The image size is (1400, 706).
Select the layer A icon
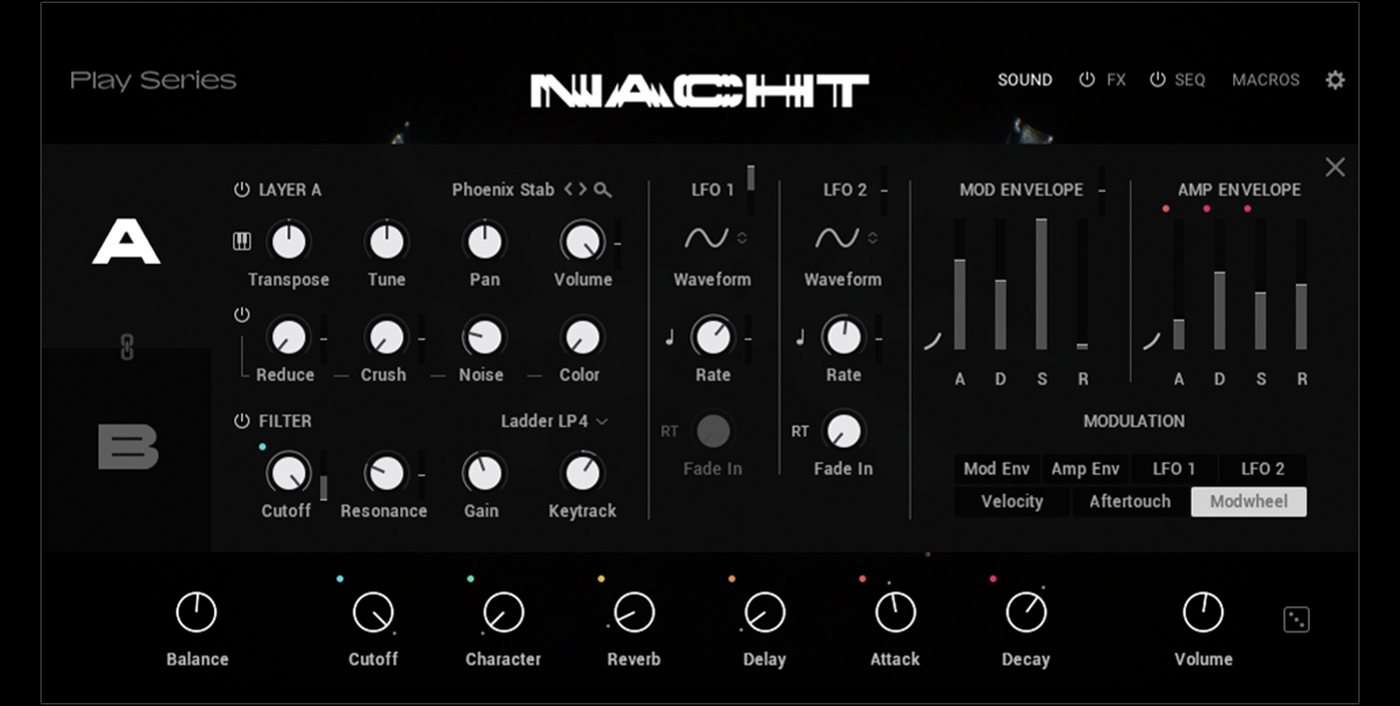pyautogui.click(x=126, y=243)
